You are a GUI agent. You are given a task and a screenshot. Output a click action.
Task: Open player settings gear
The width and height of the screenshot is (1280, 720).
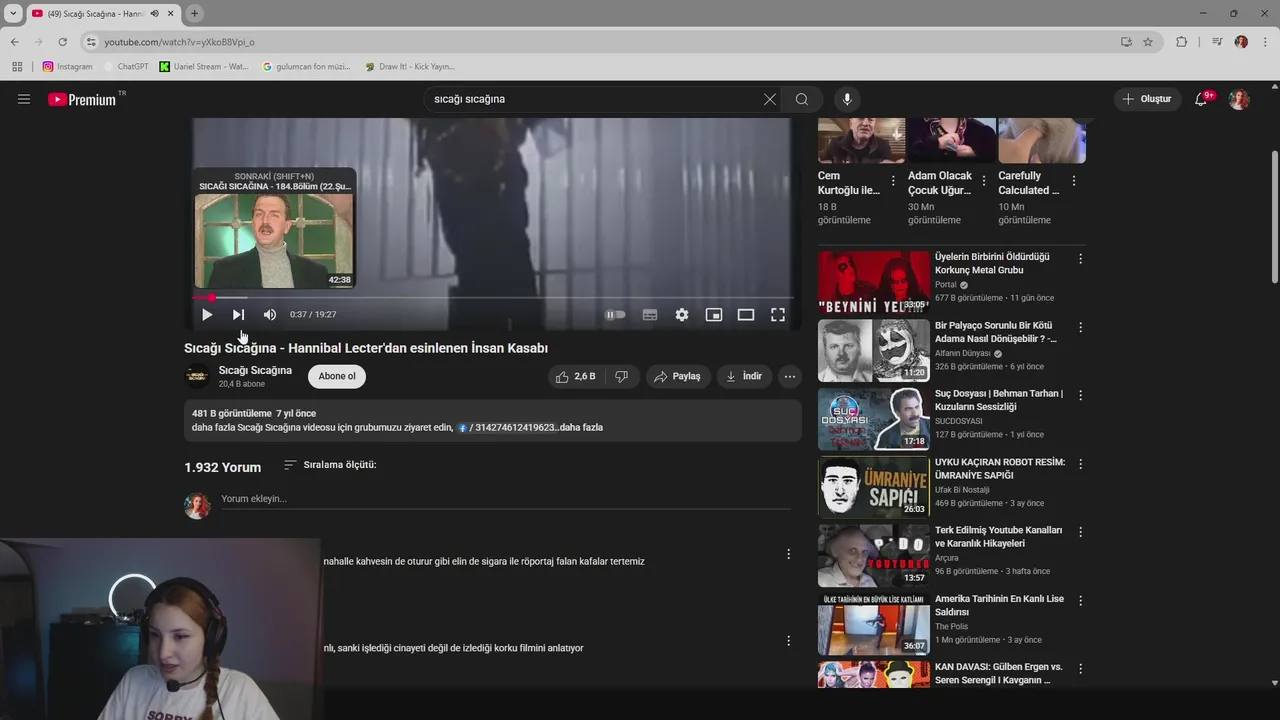682,314
